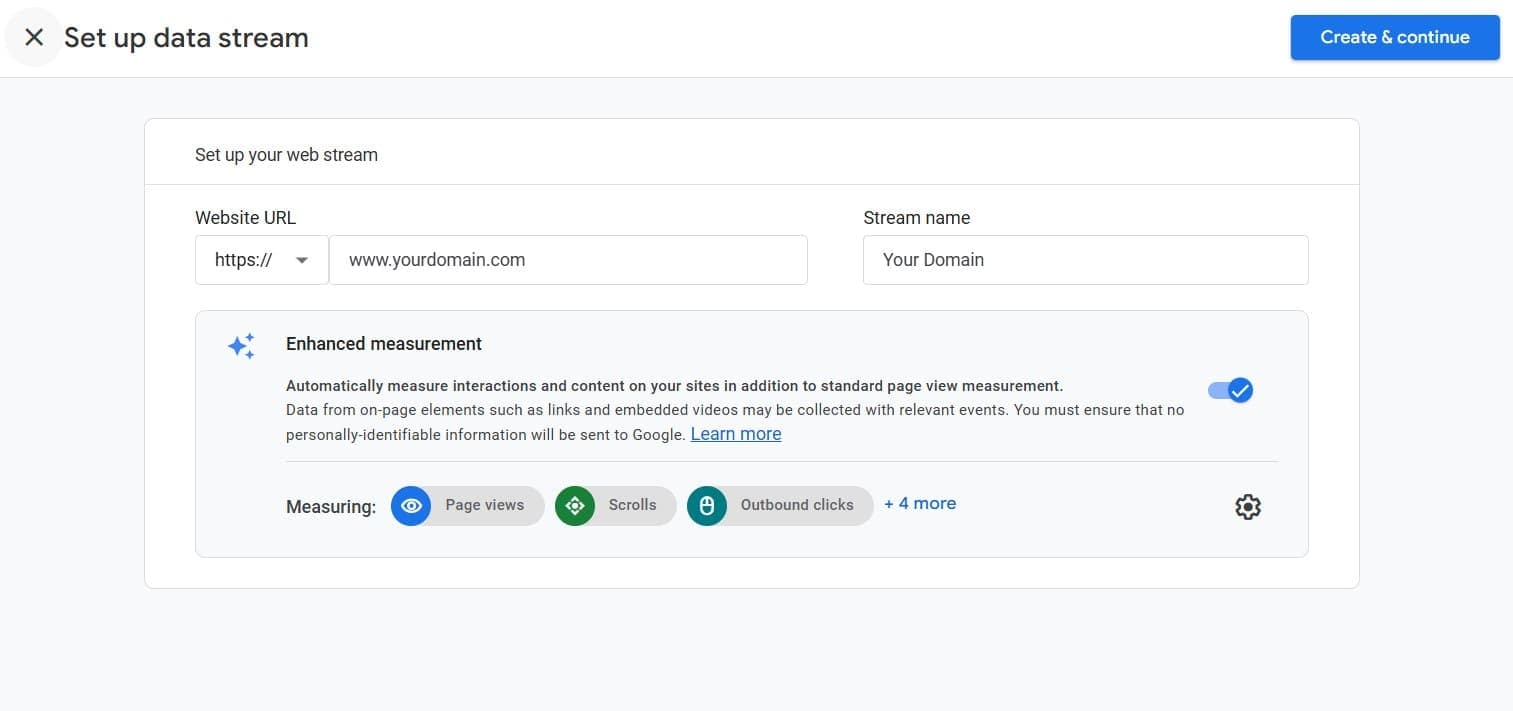Screen dimensions: 1513x711
Task: Click the Enhanced measurement sparkle icon
Action: 241,345
